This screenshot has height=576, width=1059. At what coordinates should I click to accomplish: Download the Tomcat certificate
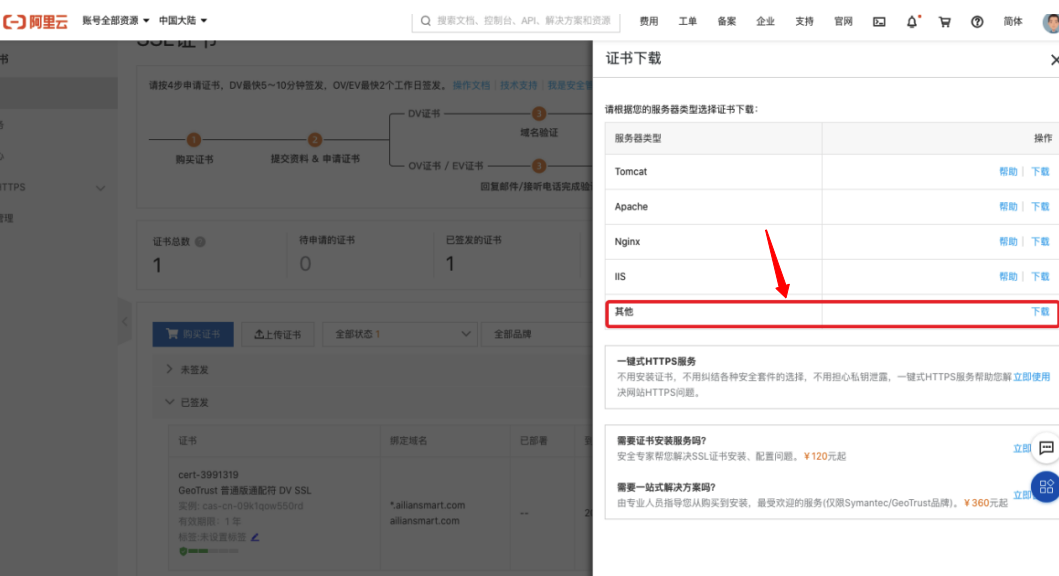[1040, 172]
